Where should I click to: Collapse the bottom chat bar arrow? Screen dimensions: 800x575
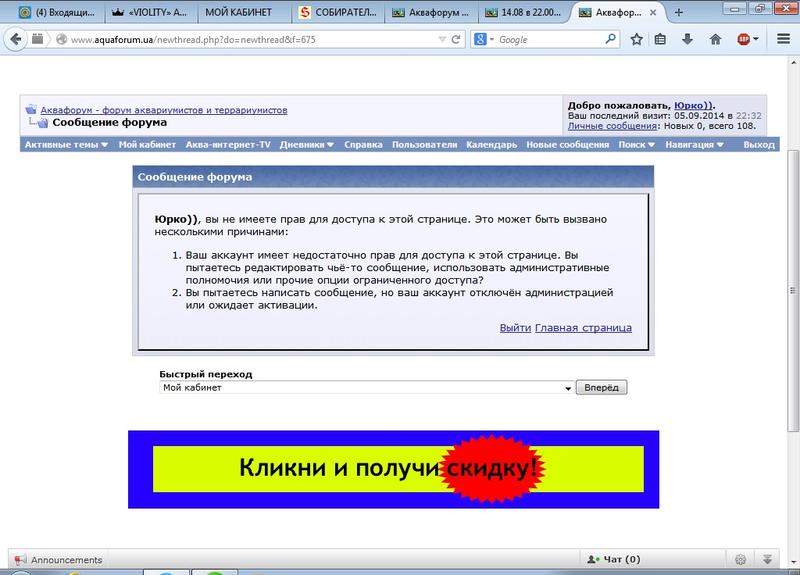click(x=767, y=559)
